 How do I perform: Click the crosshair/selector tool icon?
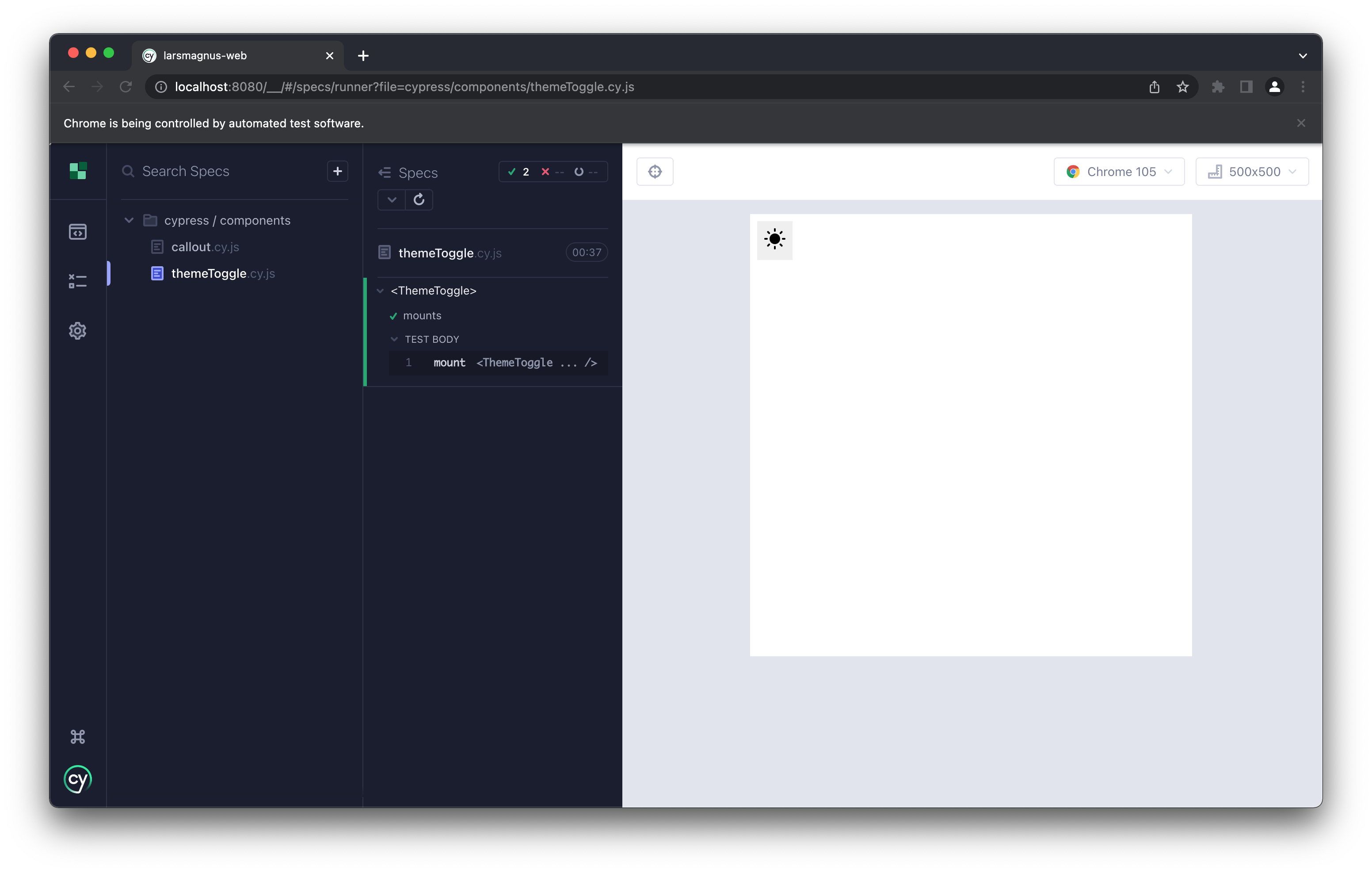pos(655,171)
